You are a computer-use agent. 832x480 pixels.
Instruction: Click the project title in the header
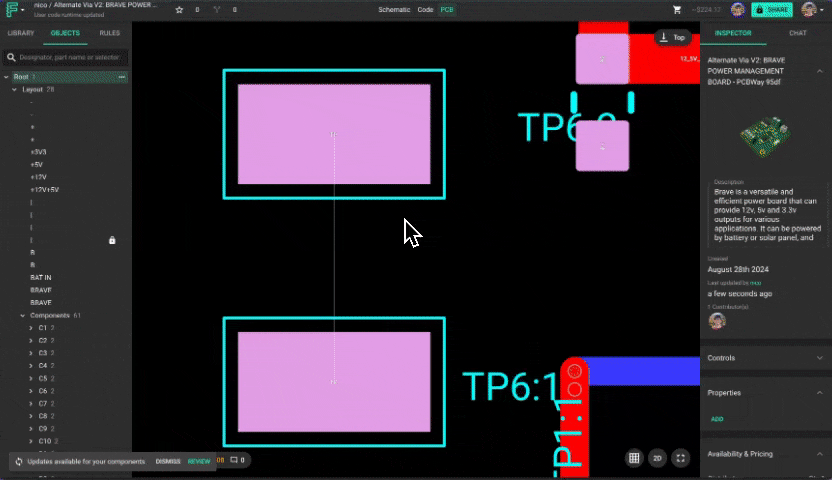[x=96, y=5]
